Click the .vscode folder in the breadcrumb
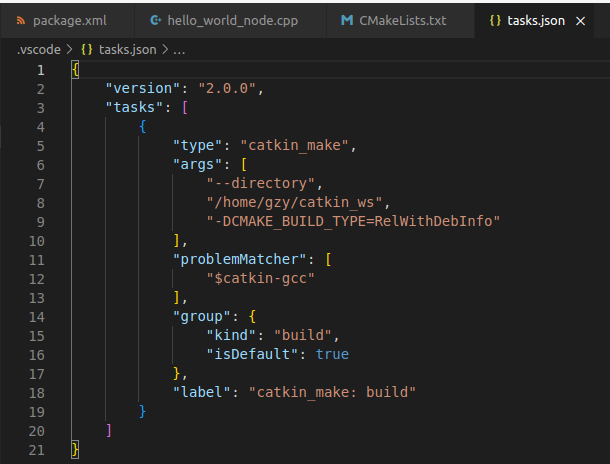 pos(39,50)
